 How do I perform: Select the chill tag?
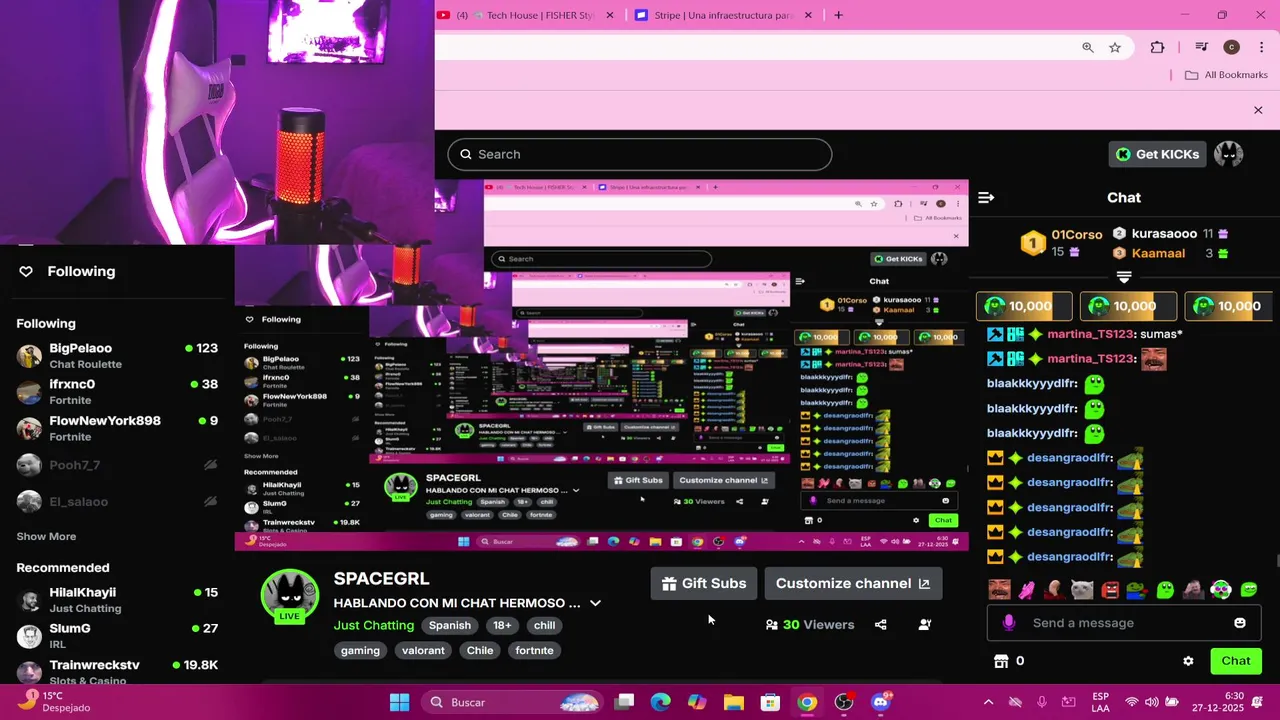click(x=544, y=625)
